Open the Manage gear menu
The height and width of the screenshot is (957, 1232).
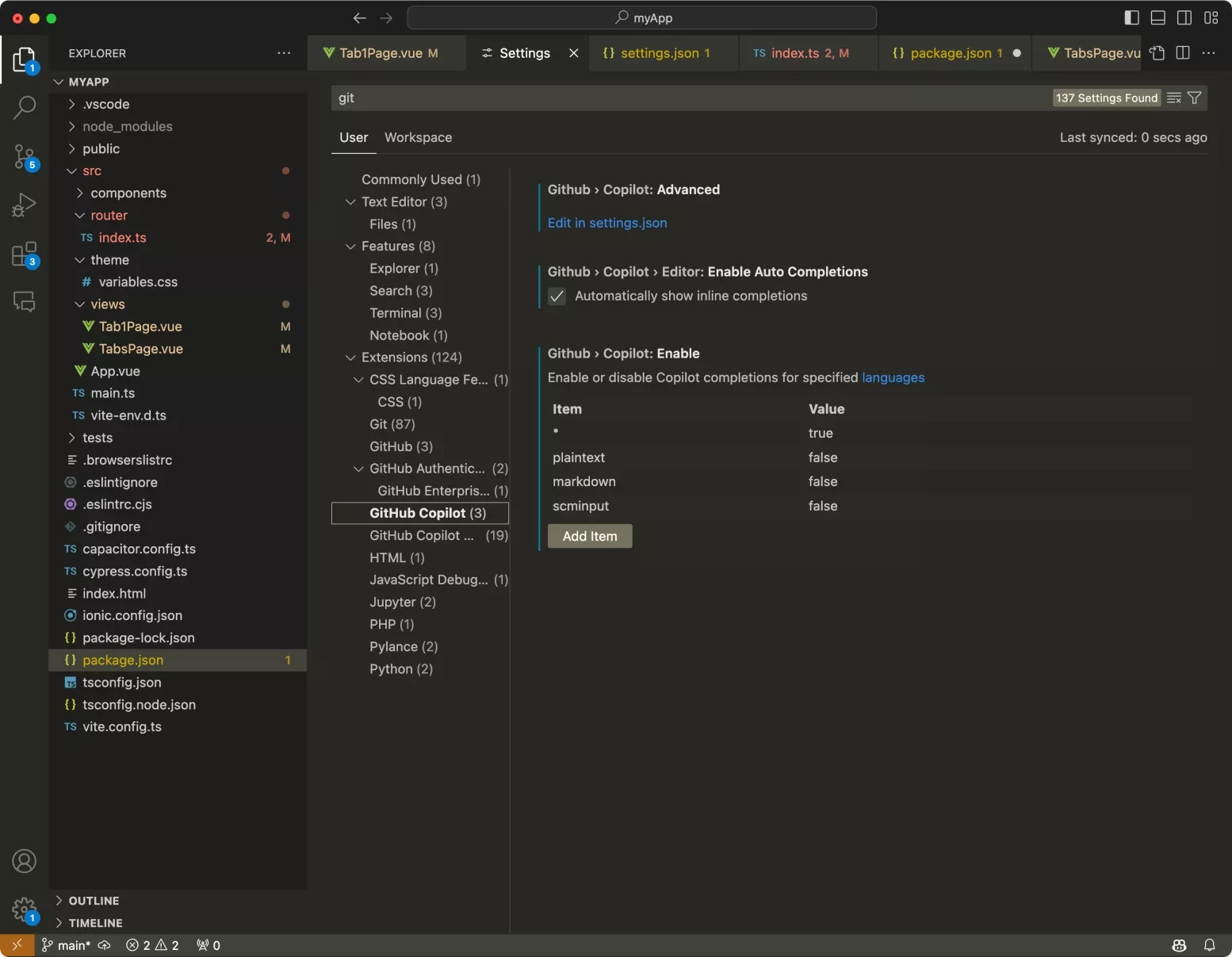point(24,910)
